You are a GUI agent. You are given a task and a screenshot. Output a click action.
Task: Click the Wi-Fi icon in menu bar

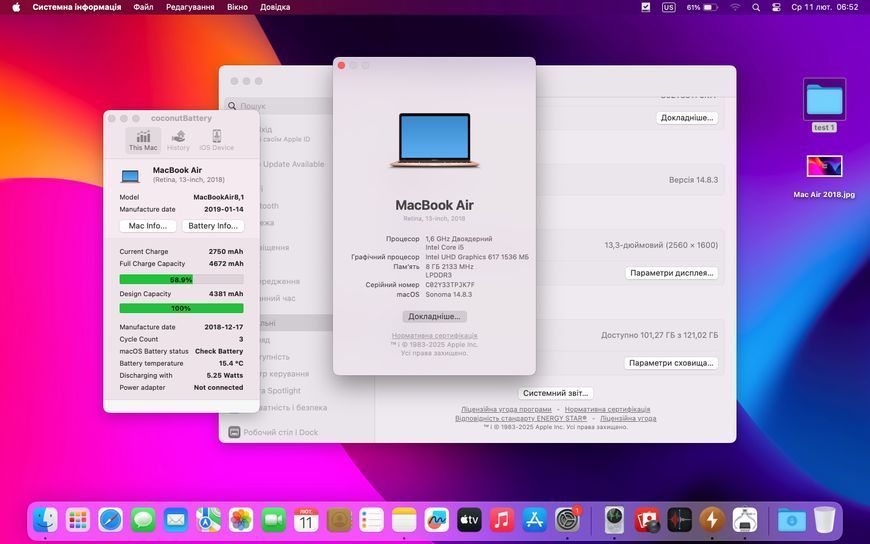[735, 7]
